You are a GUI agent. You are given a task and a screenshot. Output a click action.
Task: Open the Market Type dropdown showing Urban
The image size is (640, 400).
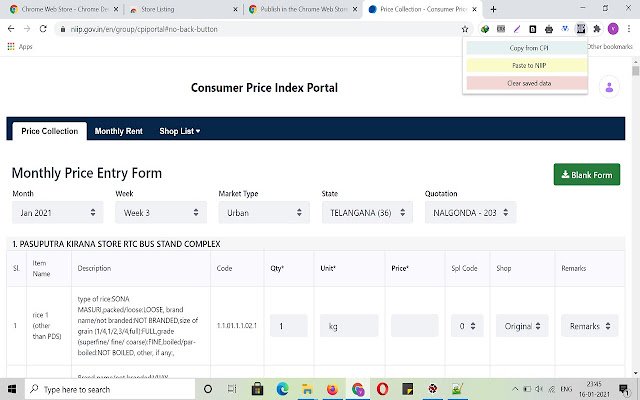pos(264,212)
